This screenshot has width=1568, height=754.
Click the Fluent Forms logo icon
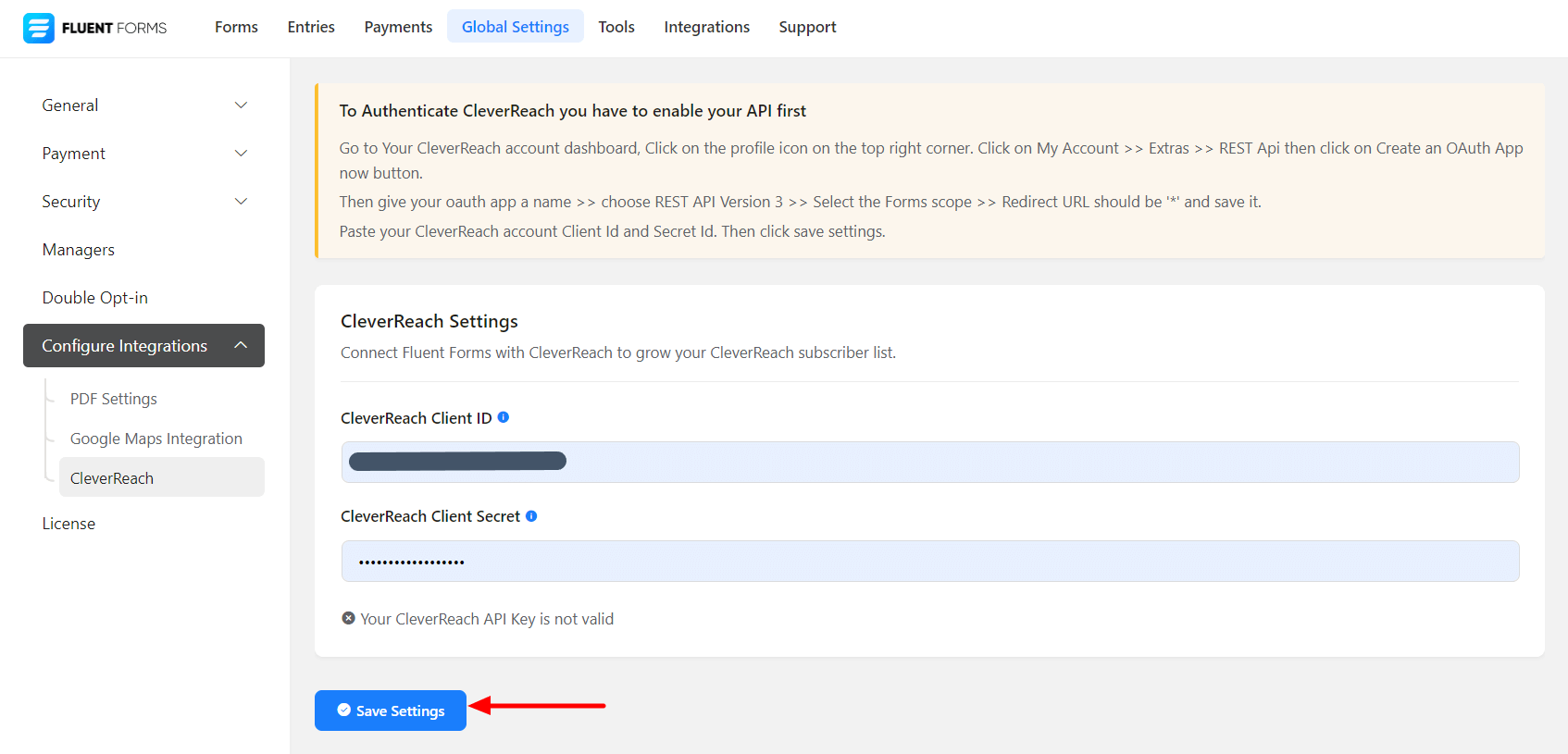[39, 28]
